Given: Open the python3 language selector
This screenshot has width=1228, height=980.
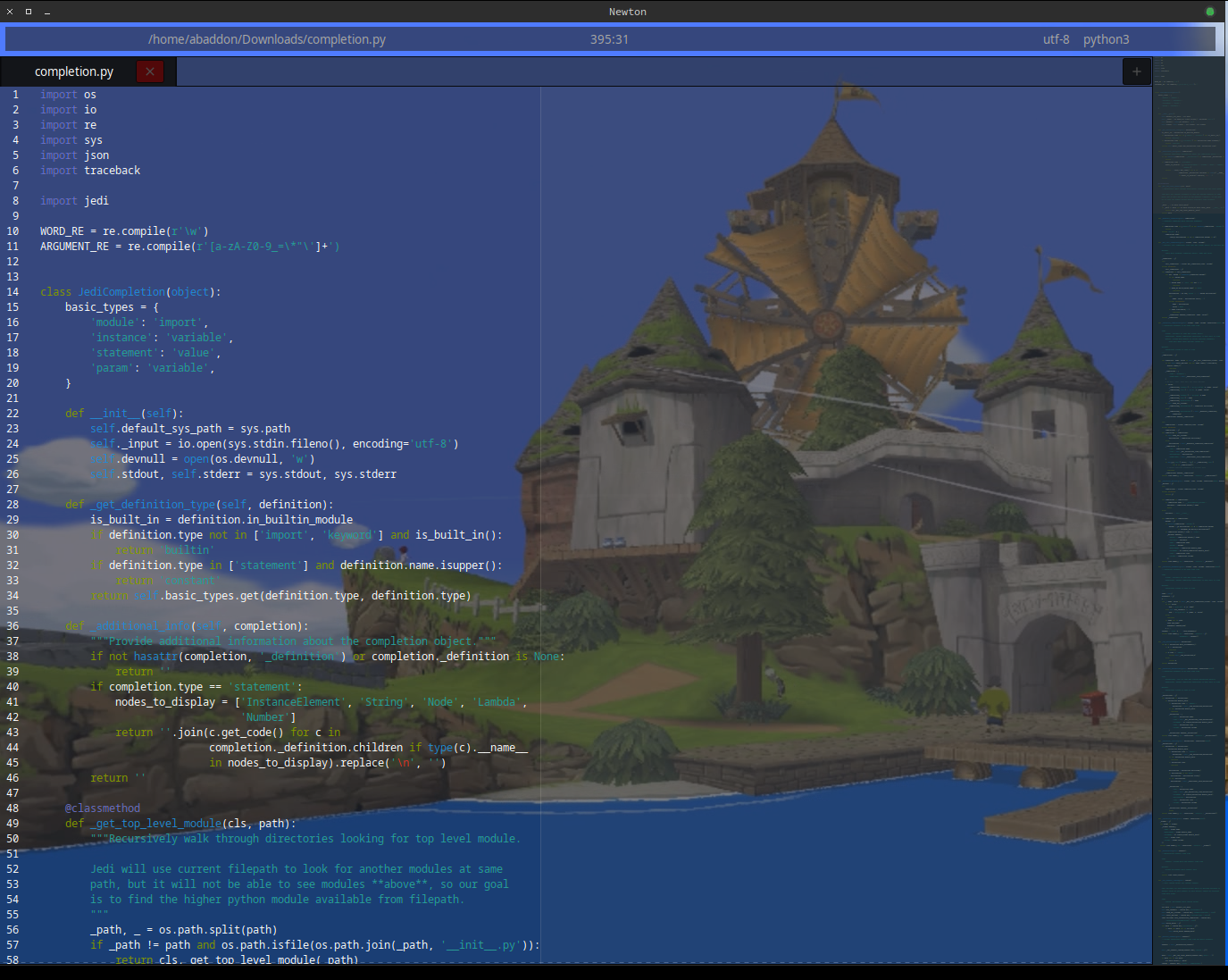Looking at the screenshot, I should [x=1106, y=39].
